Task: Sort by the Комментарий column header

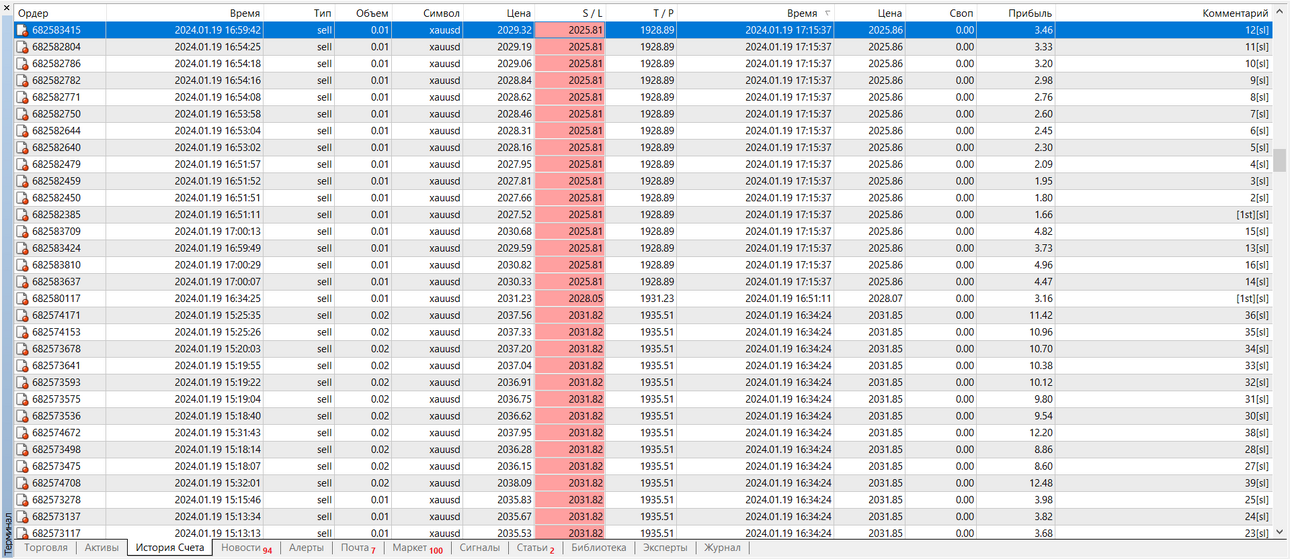Action: coord(1163,13)
